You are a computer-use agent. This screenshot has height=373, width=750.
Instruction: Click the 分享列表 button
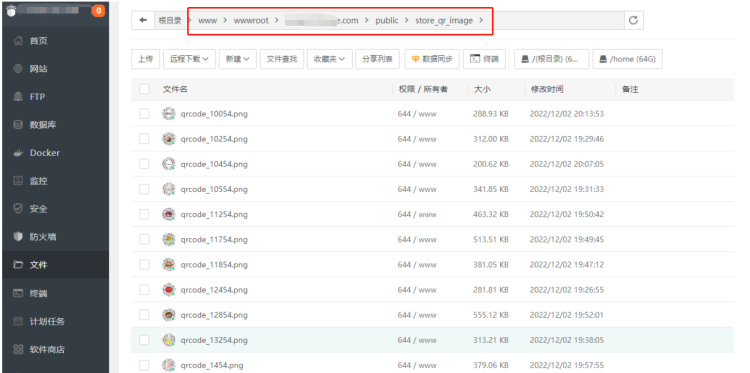pos(378,59)
